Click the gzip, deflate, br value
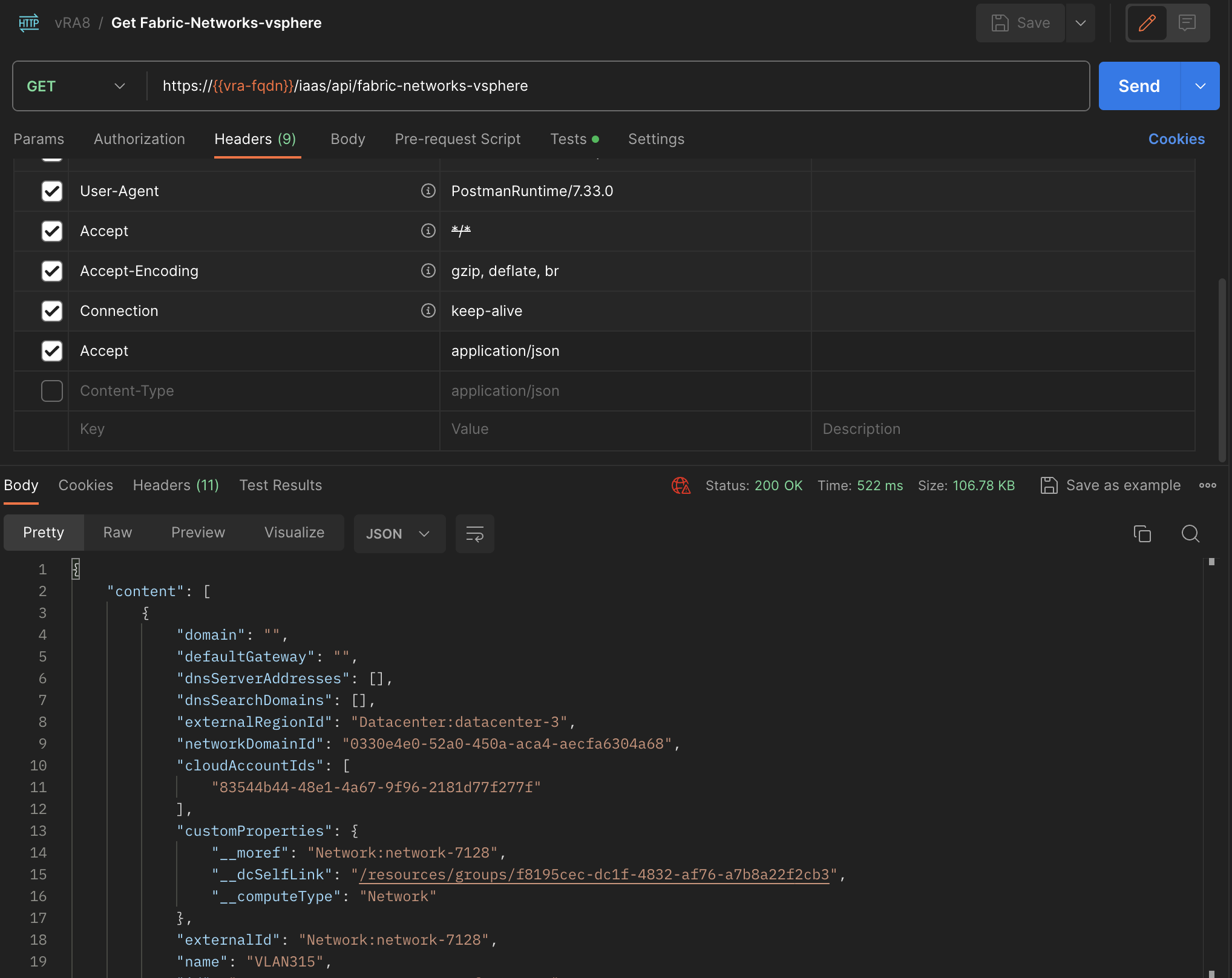Screen dimensions: 1232x978 pos(505,271)
